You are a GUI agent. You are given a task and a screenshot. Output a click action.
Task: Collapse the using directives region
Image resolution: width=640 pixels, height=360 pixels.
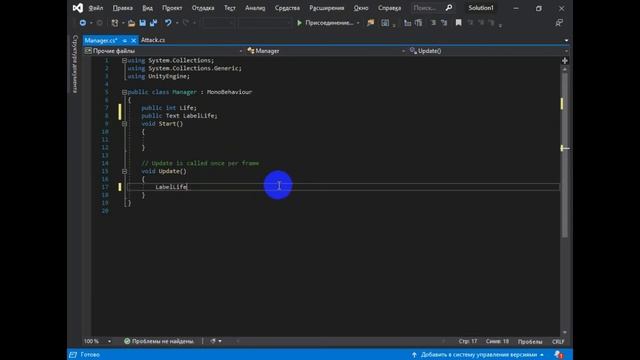click(124, 60)
